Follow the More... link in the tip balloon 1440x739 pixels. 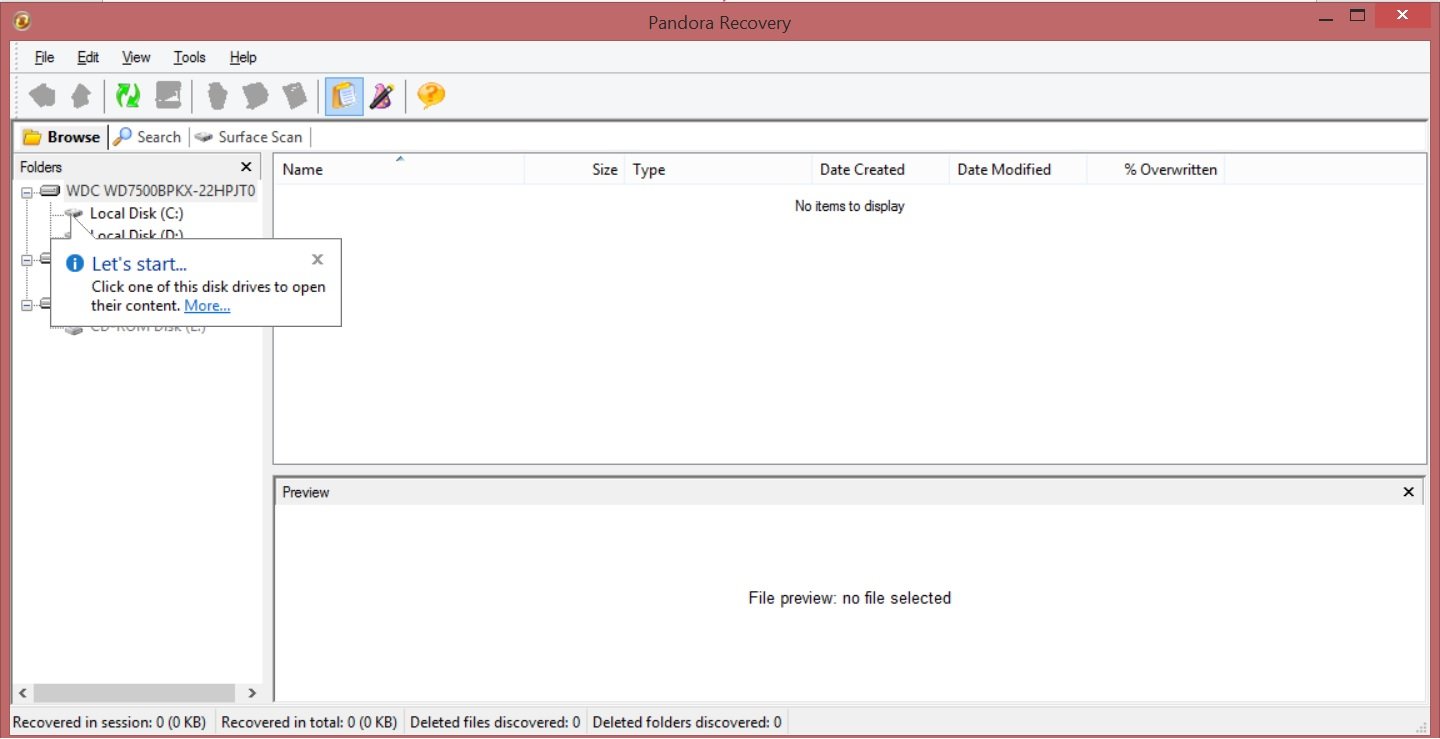pos(207,306)
